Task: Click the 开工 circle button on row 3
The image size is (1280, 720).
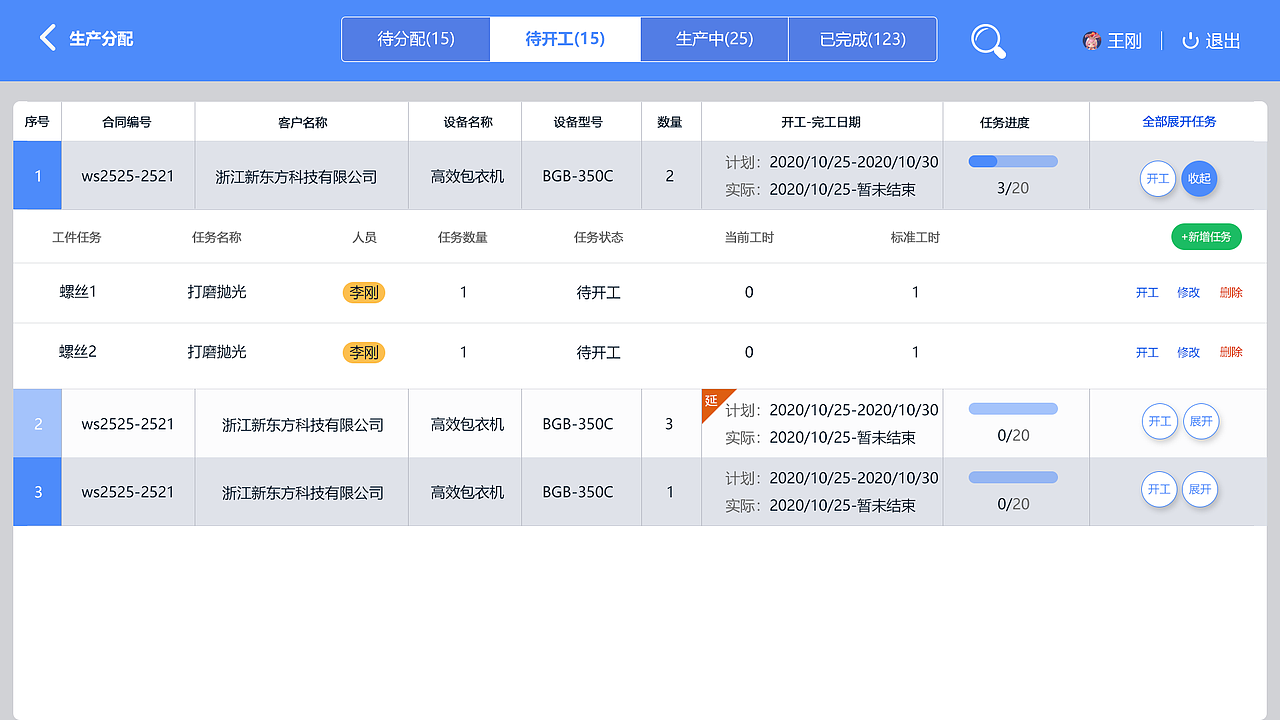Action: click(x=1159, y=490)
